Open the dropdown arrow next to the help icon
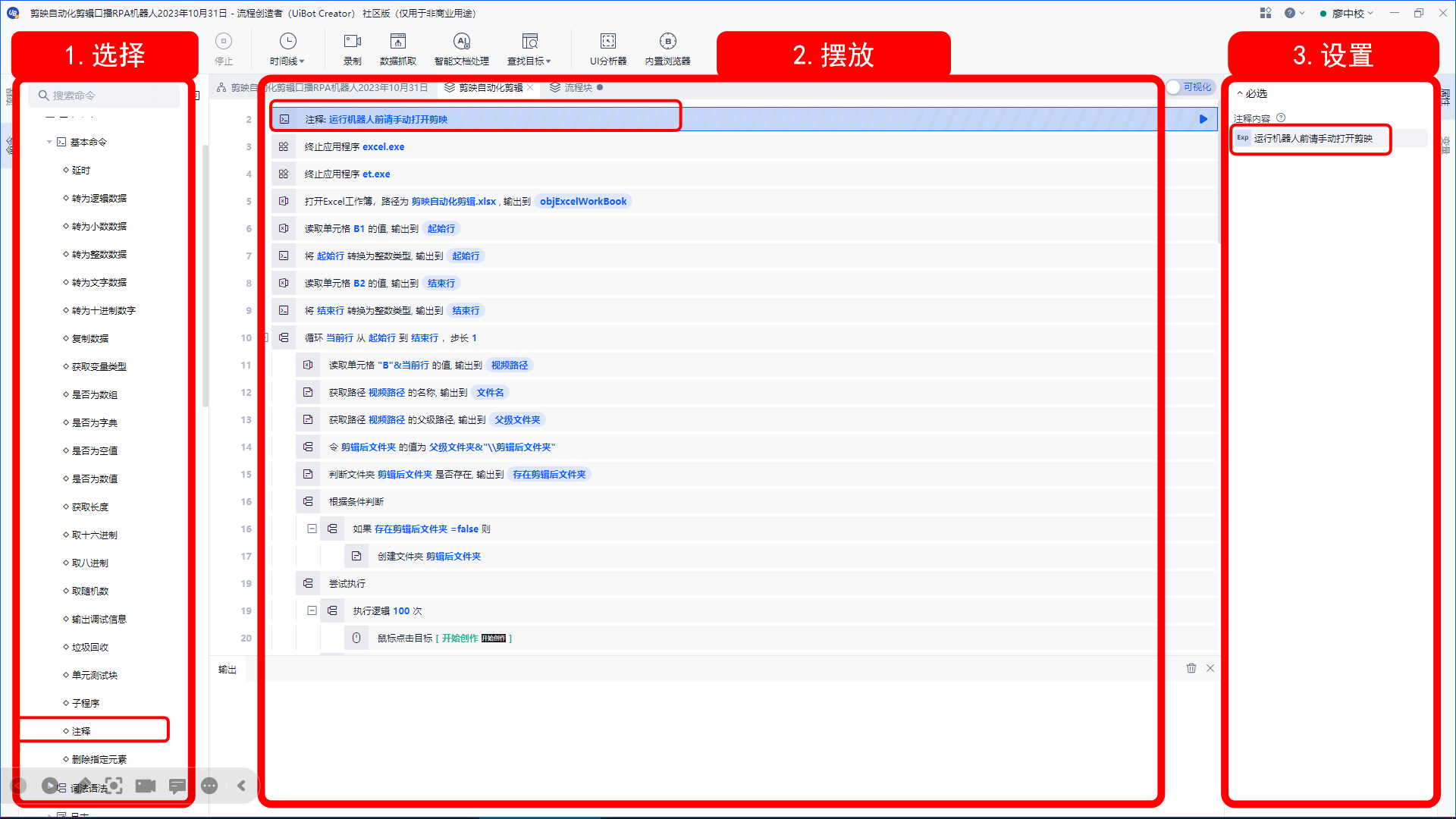 (1302, 13)
